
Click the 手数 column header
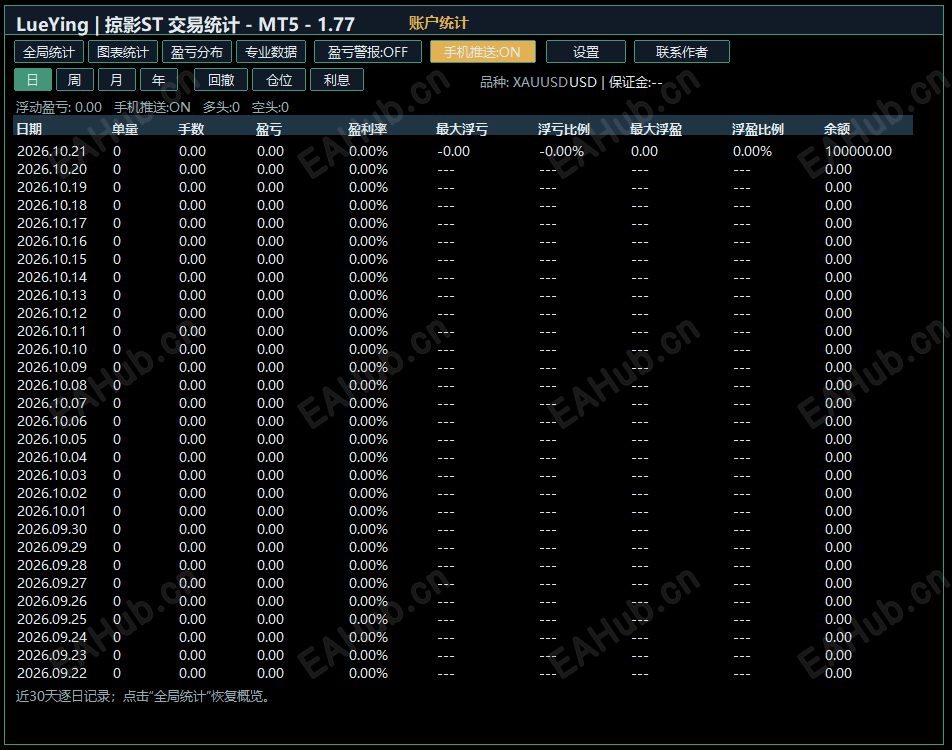tap(191, 129)
